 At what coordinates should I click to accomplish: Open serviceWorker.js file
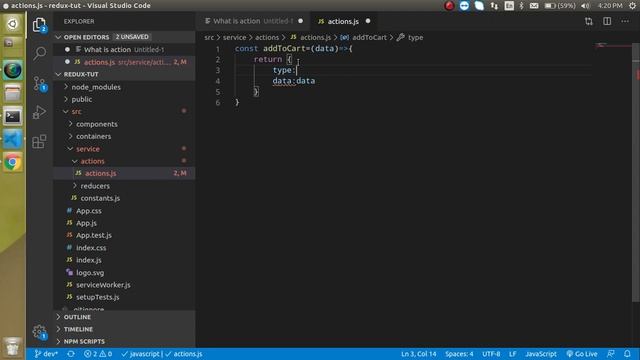point(124,285)
